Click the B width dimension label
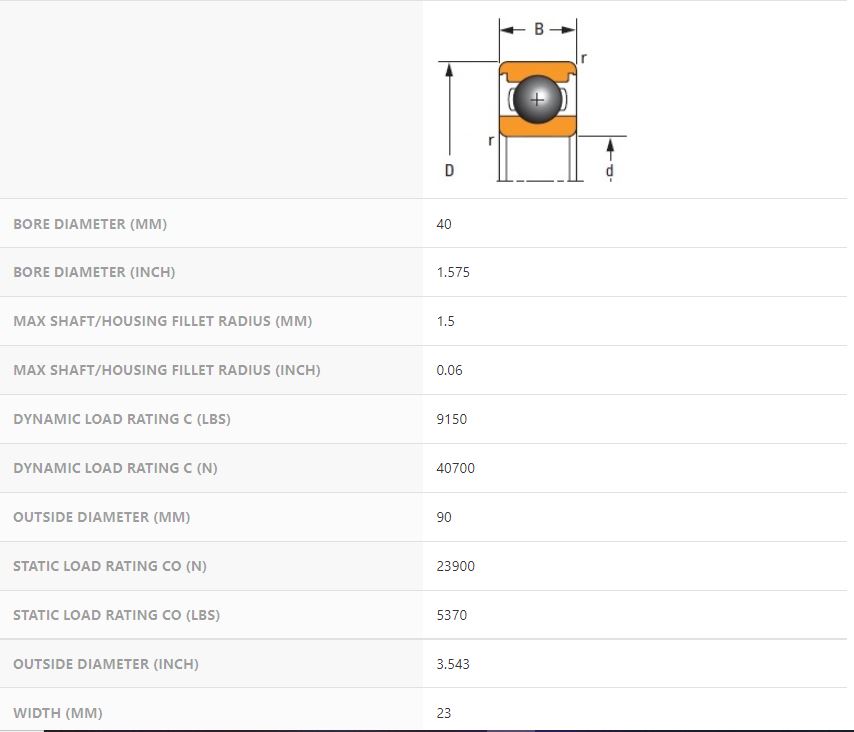The image size is (854, 732). tap(539, 30)
